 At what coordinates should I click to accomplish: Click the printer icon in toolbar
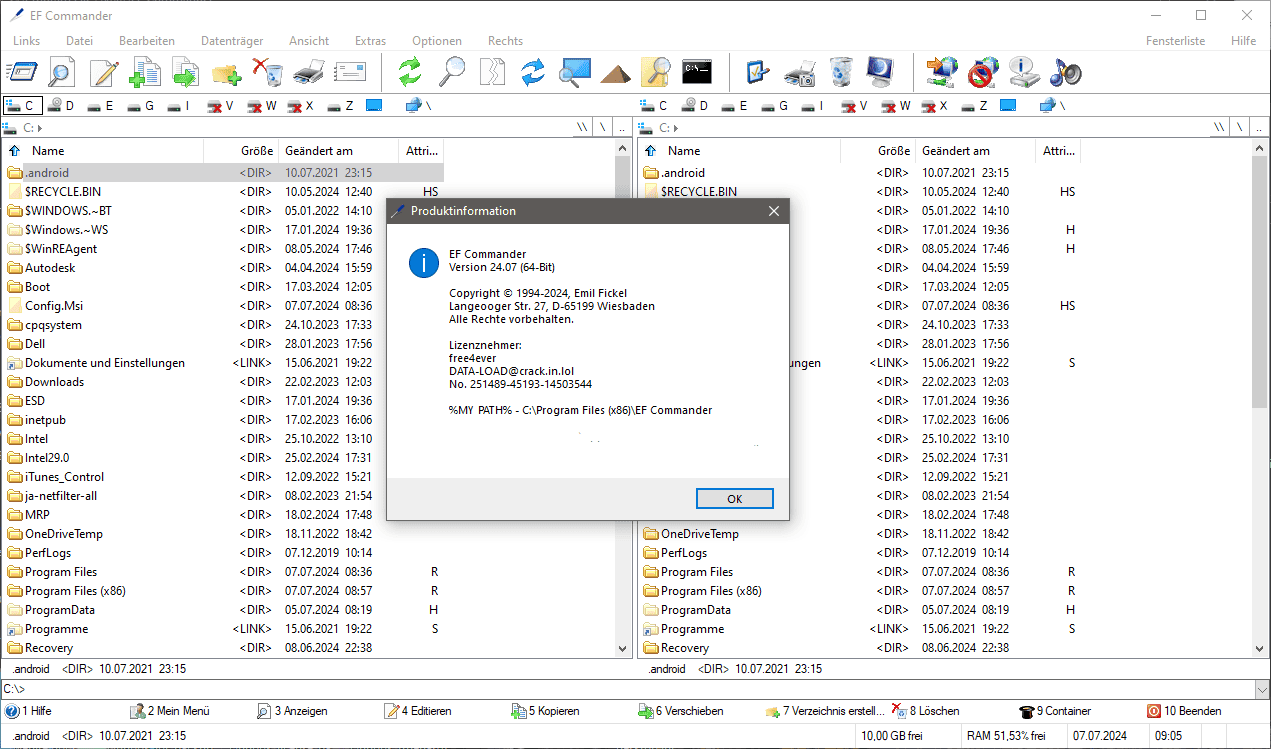[309, 72]
